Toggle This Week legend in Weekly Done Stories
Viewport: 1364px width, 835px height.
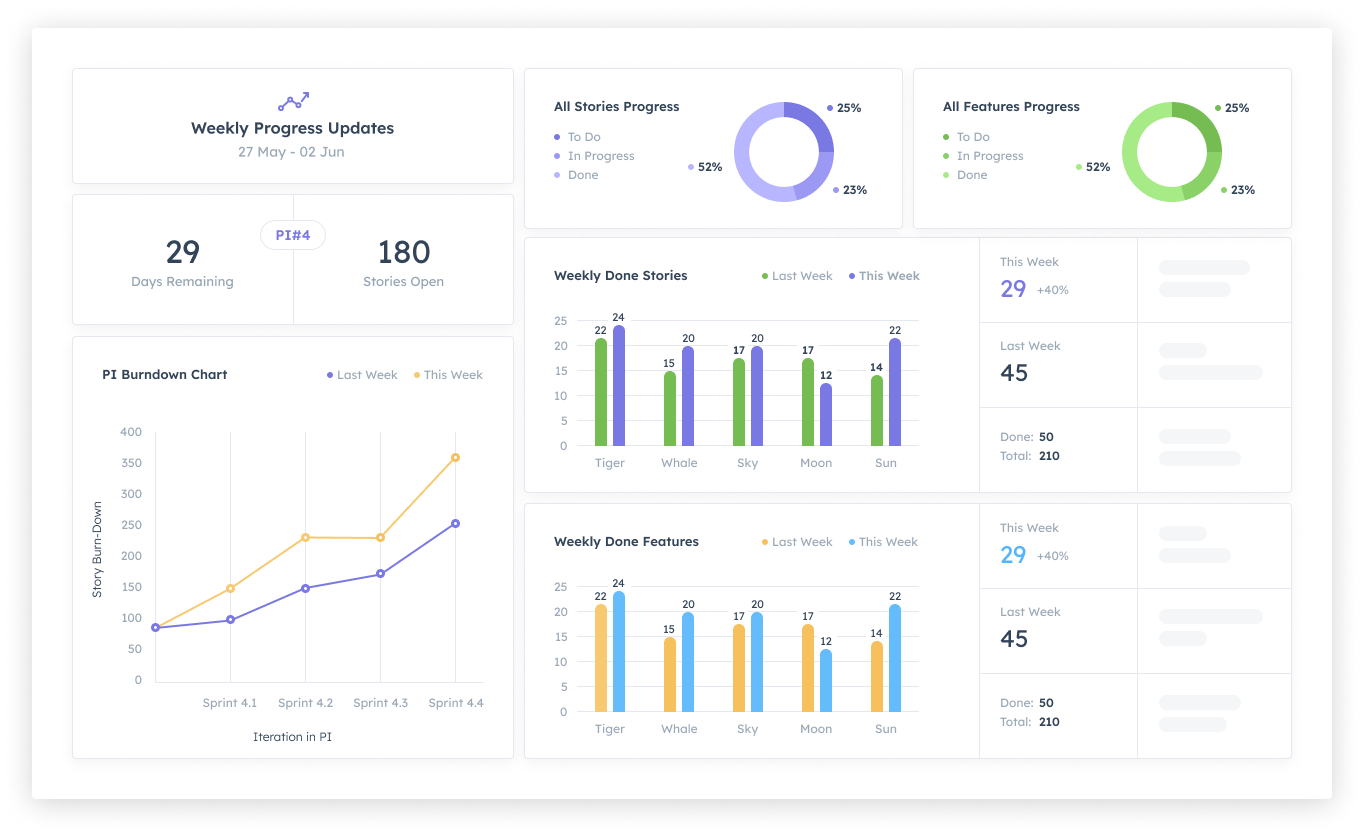884,276
